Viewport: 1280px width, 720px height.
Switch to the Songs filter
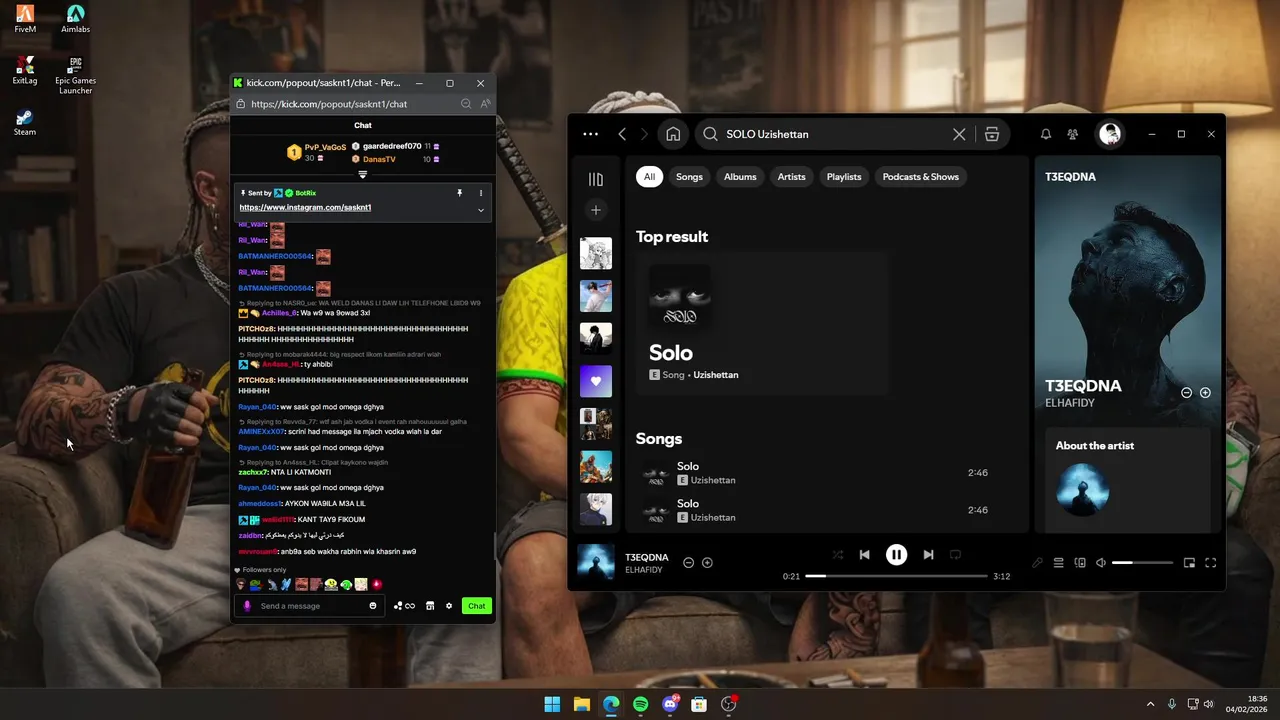[689, 177]
